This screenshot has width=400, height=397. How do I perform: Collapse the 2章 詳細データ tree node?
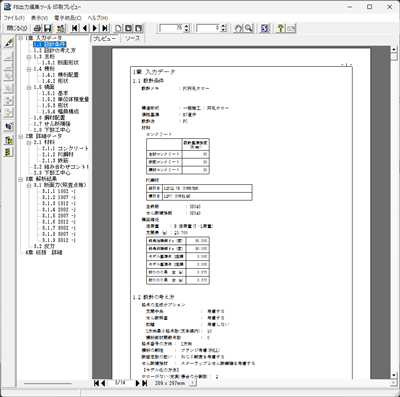pyautogui.click(x=21, y=136)
